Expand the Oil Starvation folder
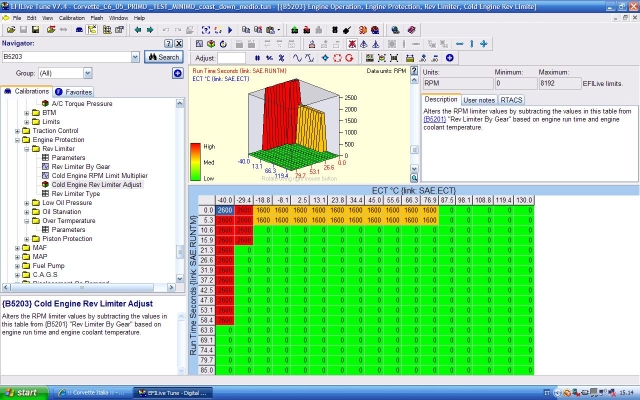Screen dimensions: 640x400 coord(27,212)
